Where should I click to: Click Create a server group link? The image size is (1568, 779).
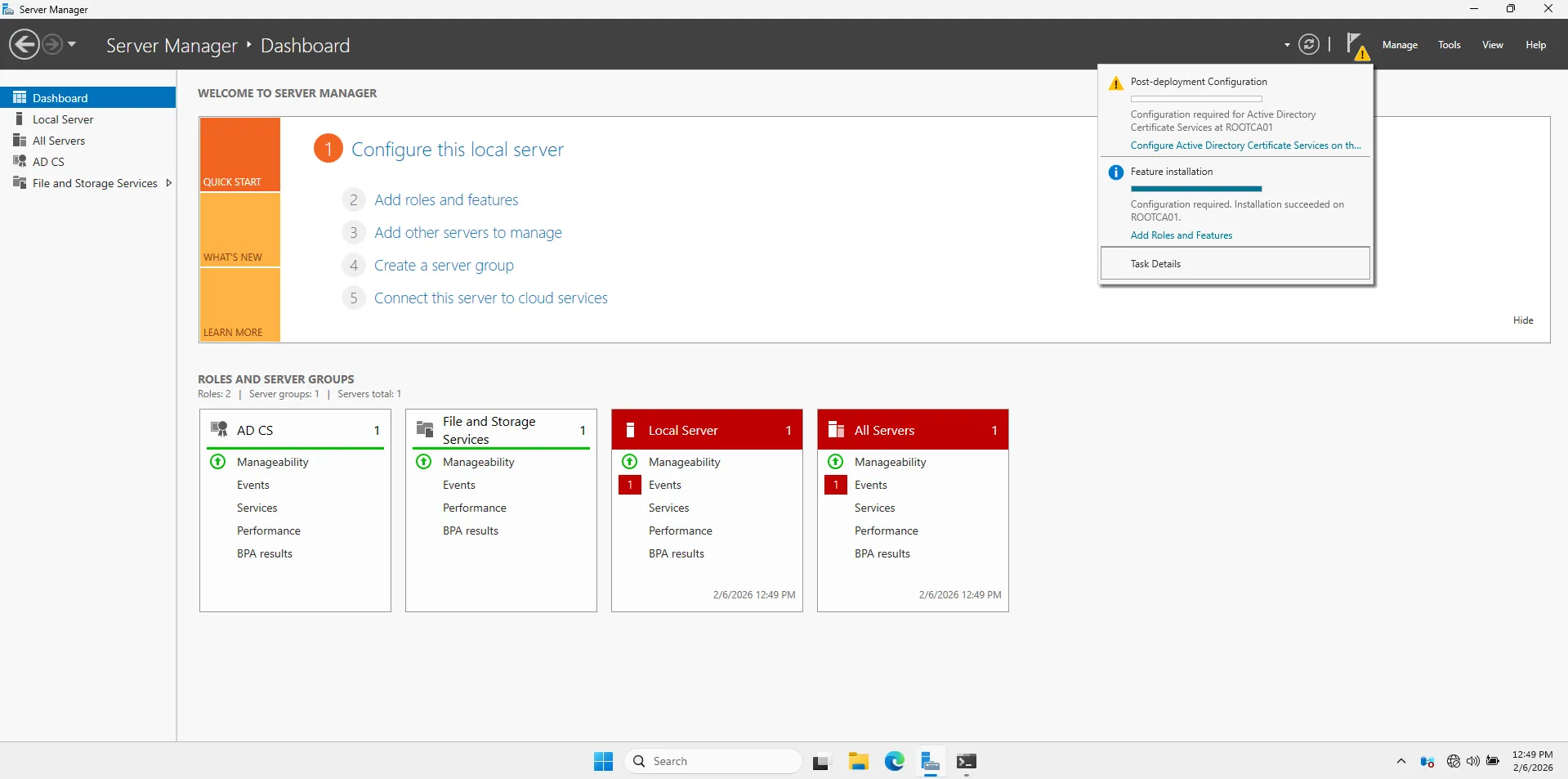pos(444,266)
